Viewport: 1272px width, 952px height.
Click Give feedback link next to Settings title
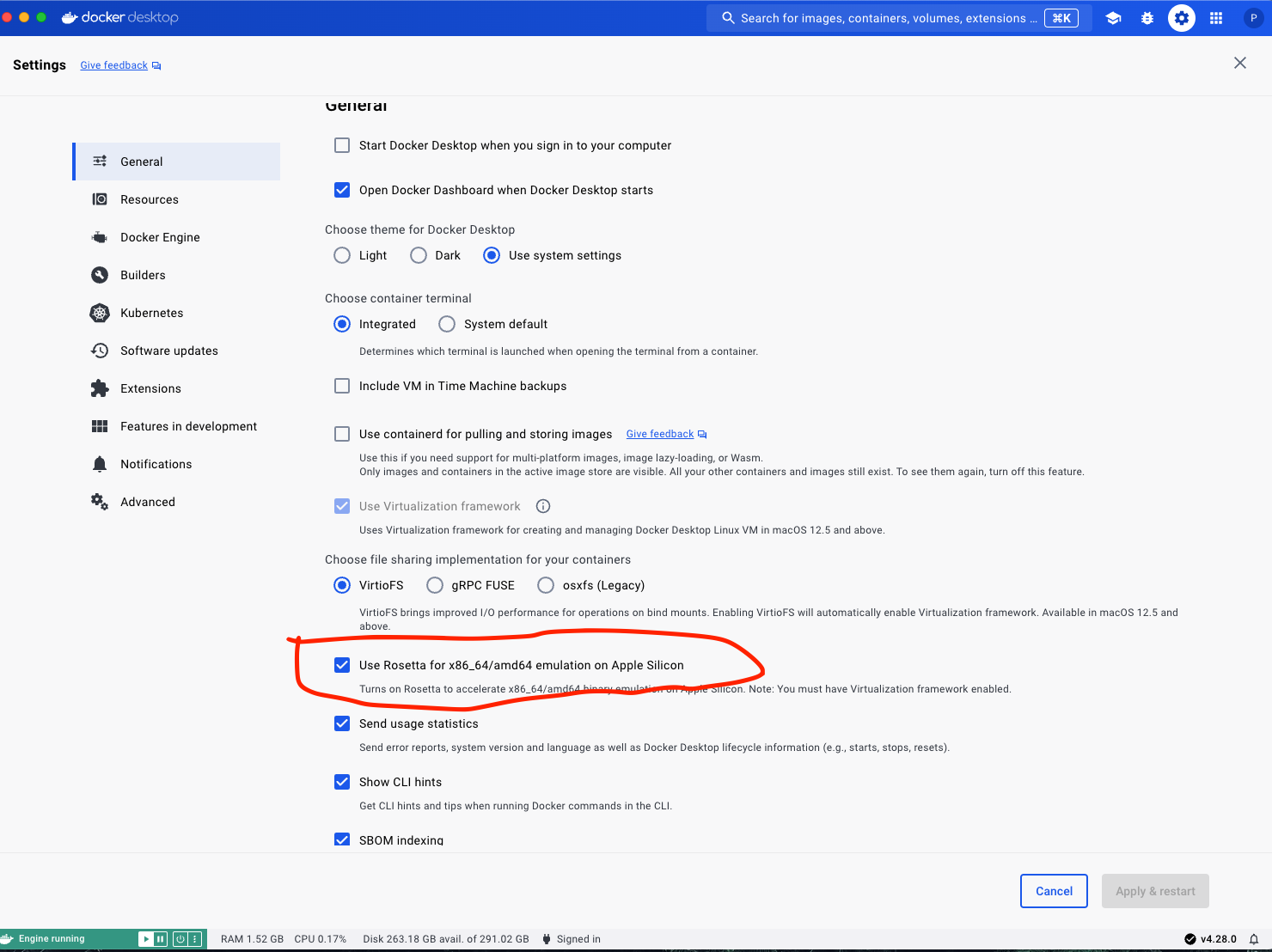pos(120,65)
